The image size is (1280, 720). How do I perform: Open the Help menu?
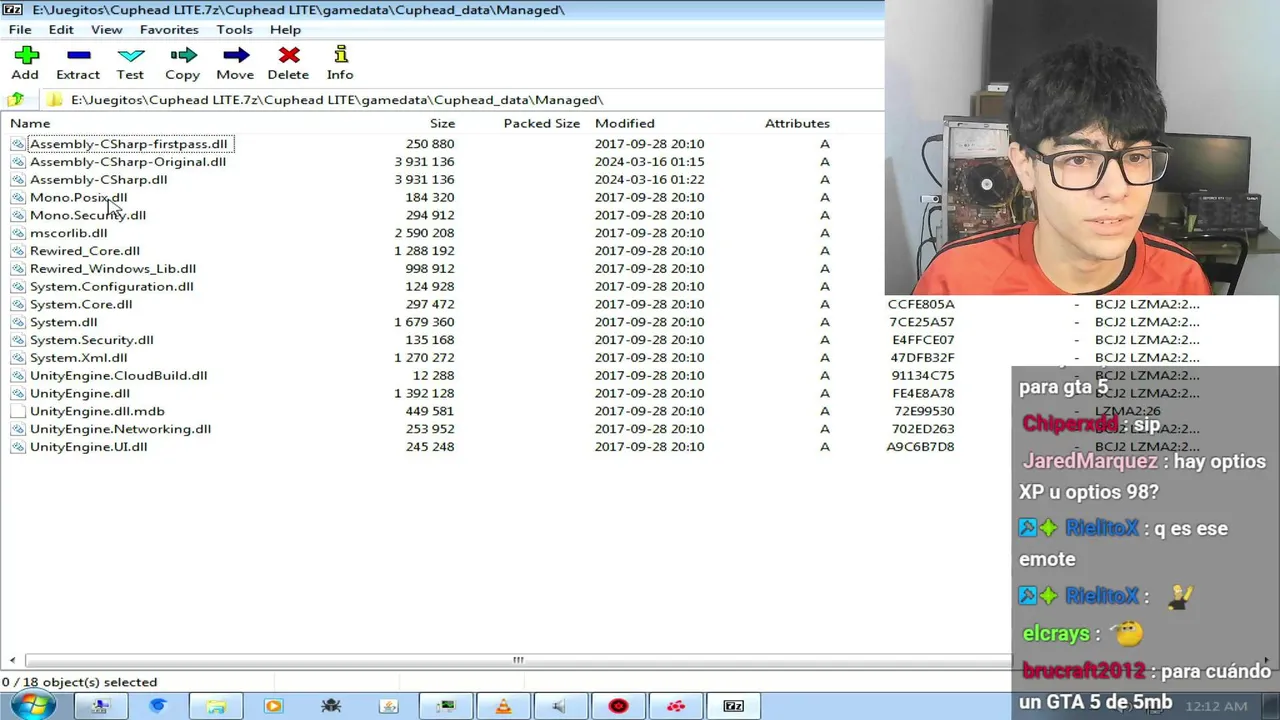[285, 30]
